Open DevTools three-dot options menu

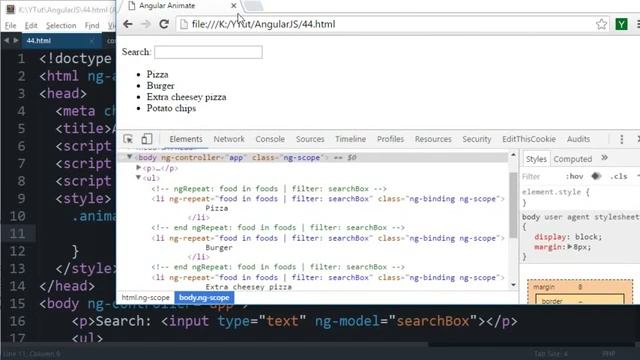pos(621,139)
